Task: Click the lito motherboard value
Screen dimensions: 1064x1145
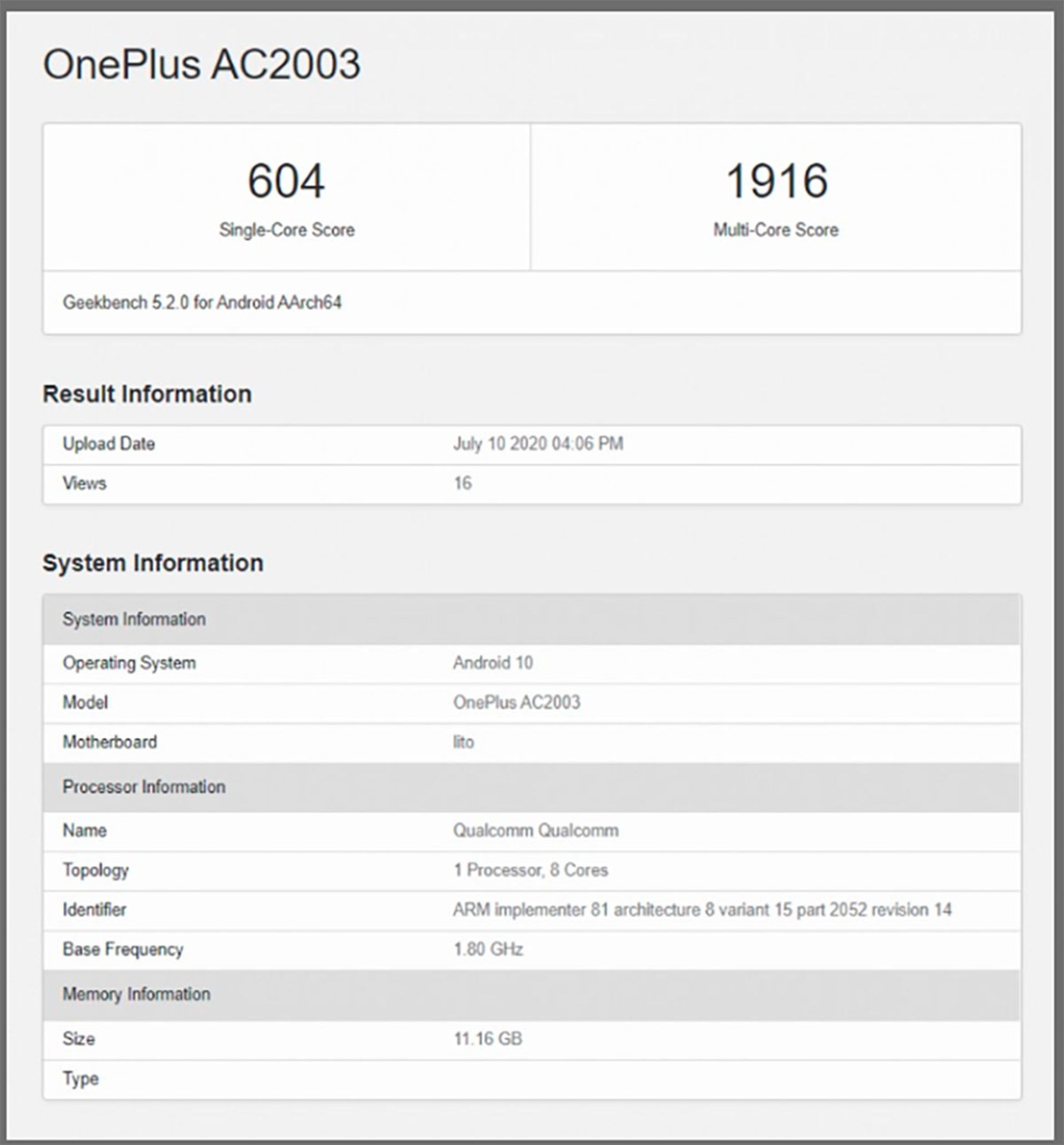Action: (463, 742)
